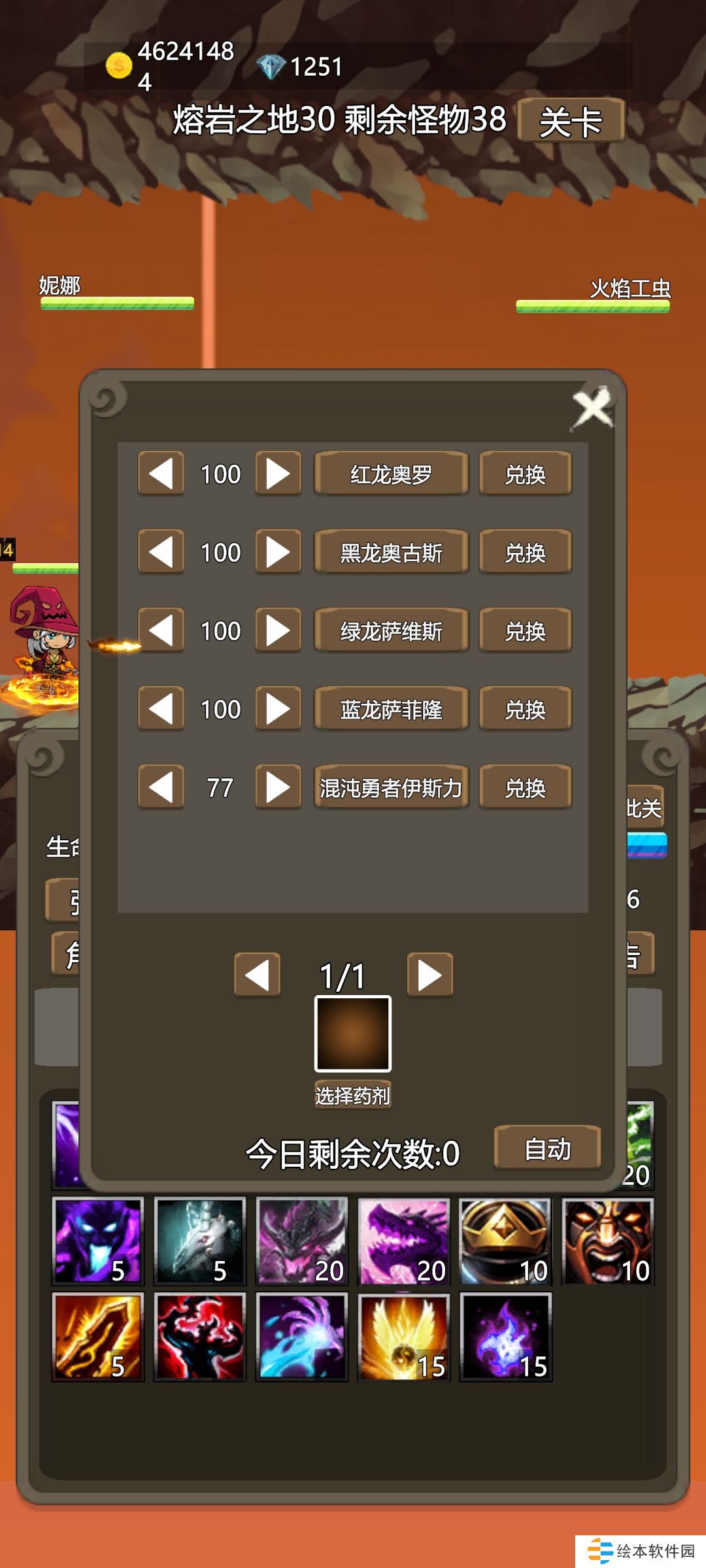Select the golden wings skill icon

click(x=404, y=1337)
